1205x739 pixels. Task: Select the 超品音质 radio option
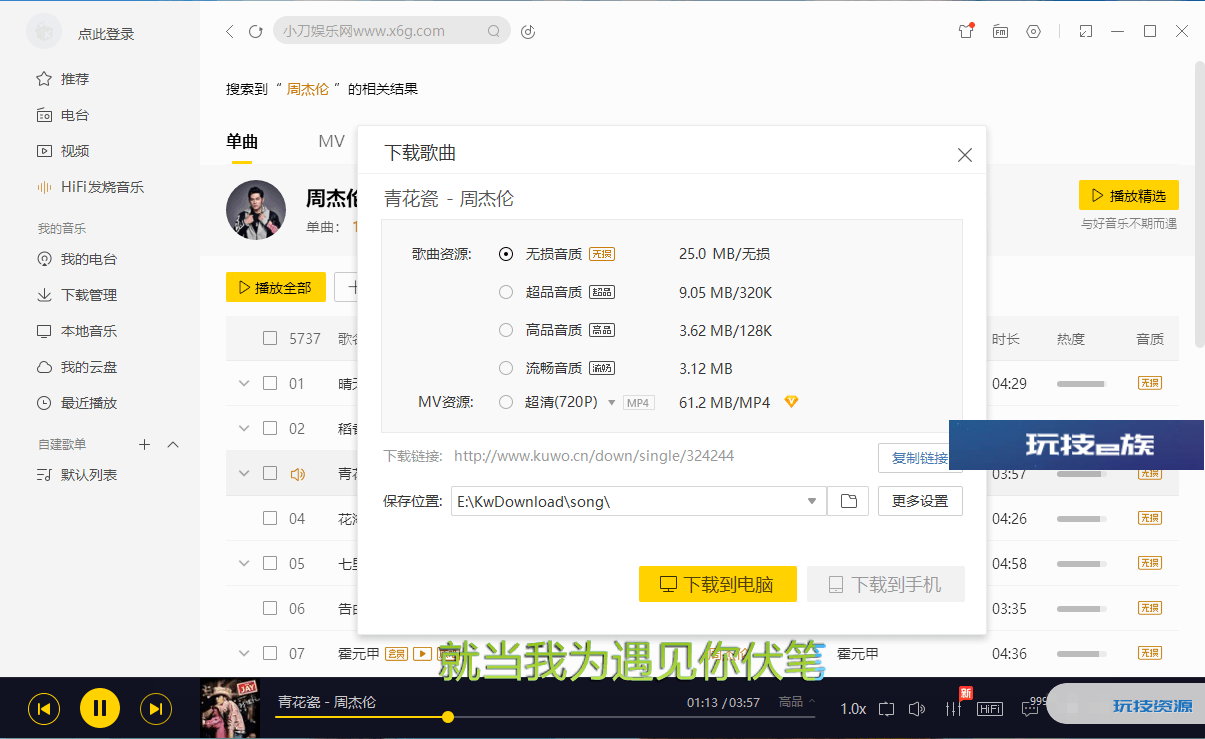pos(506,292)
